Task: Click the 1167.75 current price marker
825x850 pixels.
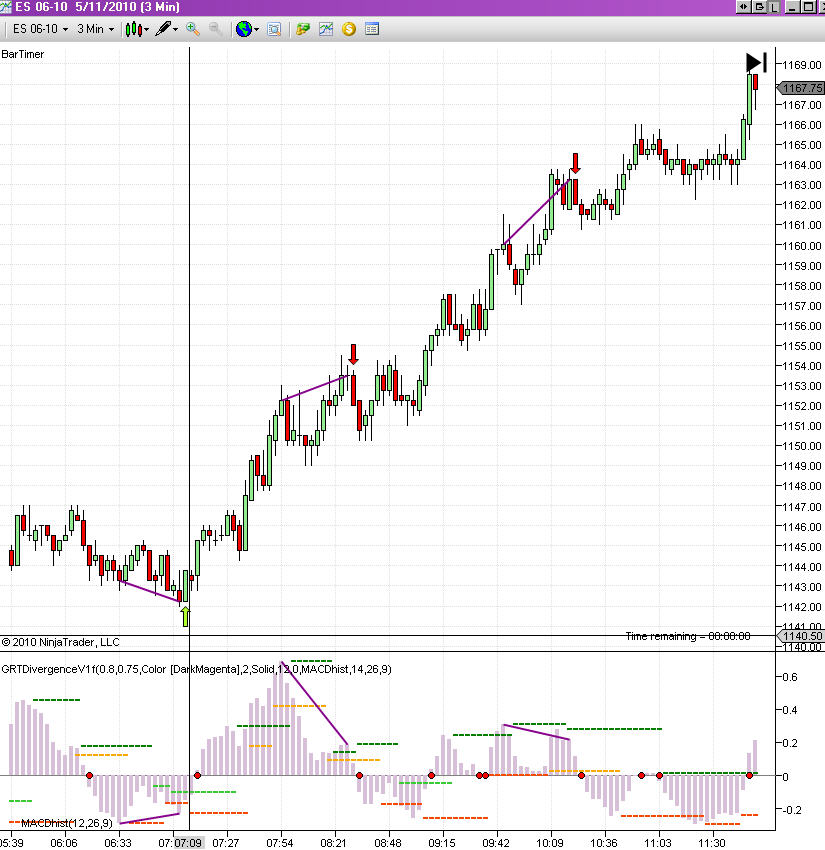Action: click(x=800, y=88)
